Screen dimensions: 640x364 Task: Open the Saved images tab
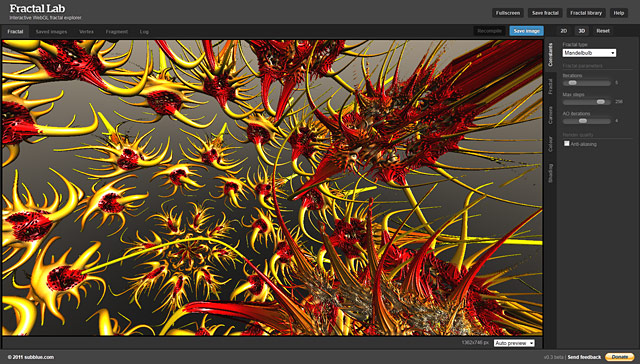[51, 31]
